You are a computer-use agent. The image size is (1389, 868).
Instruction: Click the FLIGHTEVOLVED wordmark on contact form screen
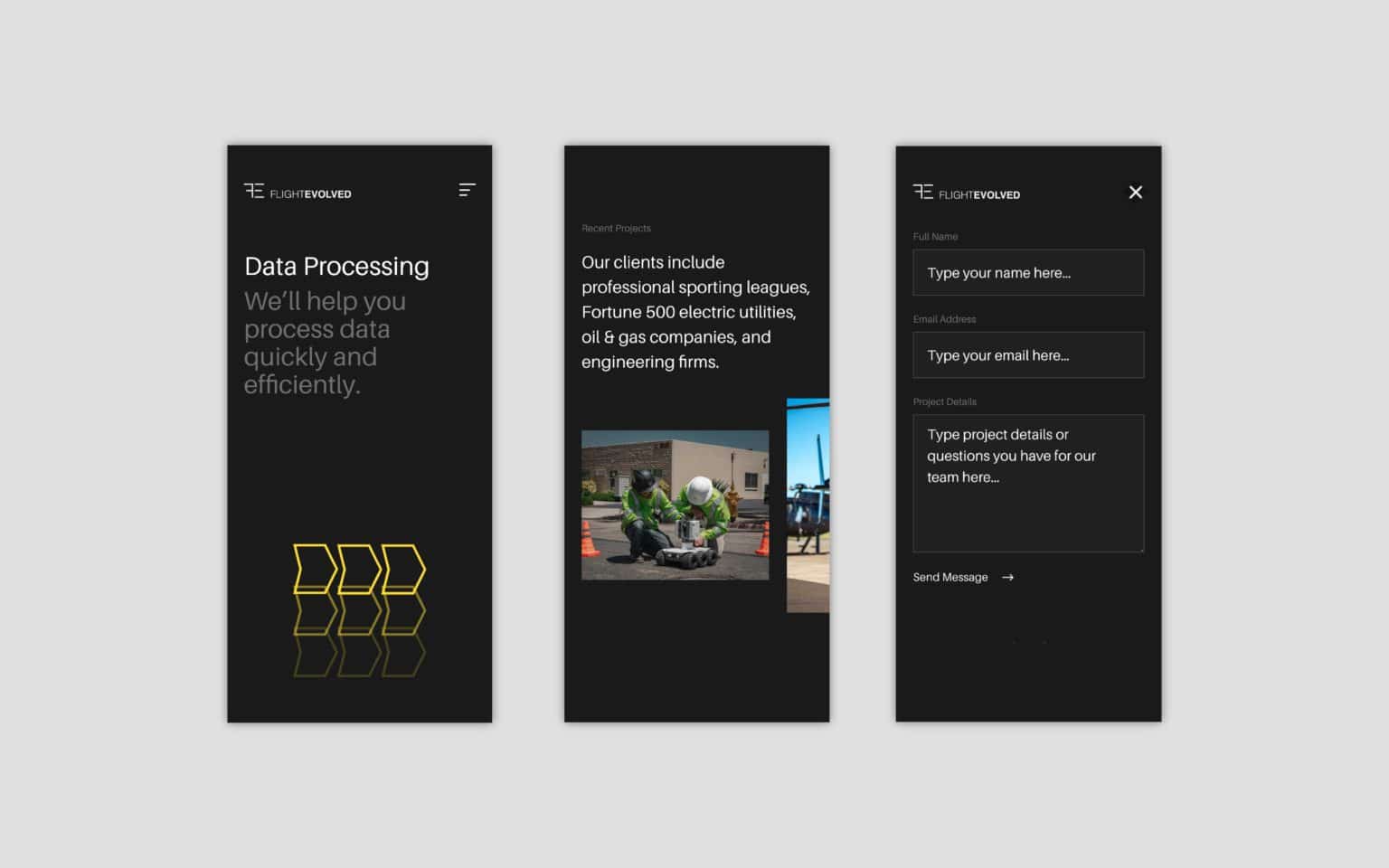[x=978, y=195]
